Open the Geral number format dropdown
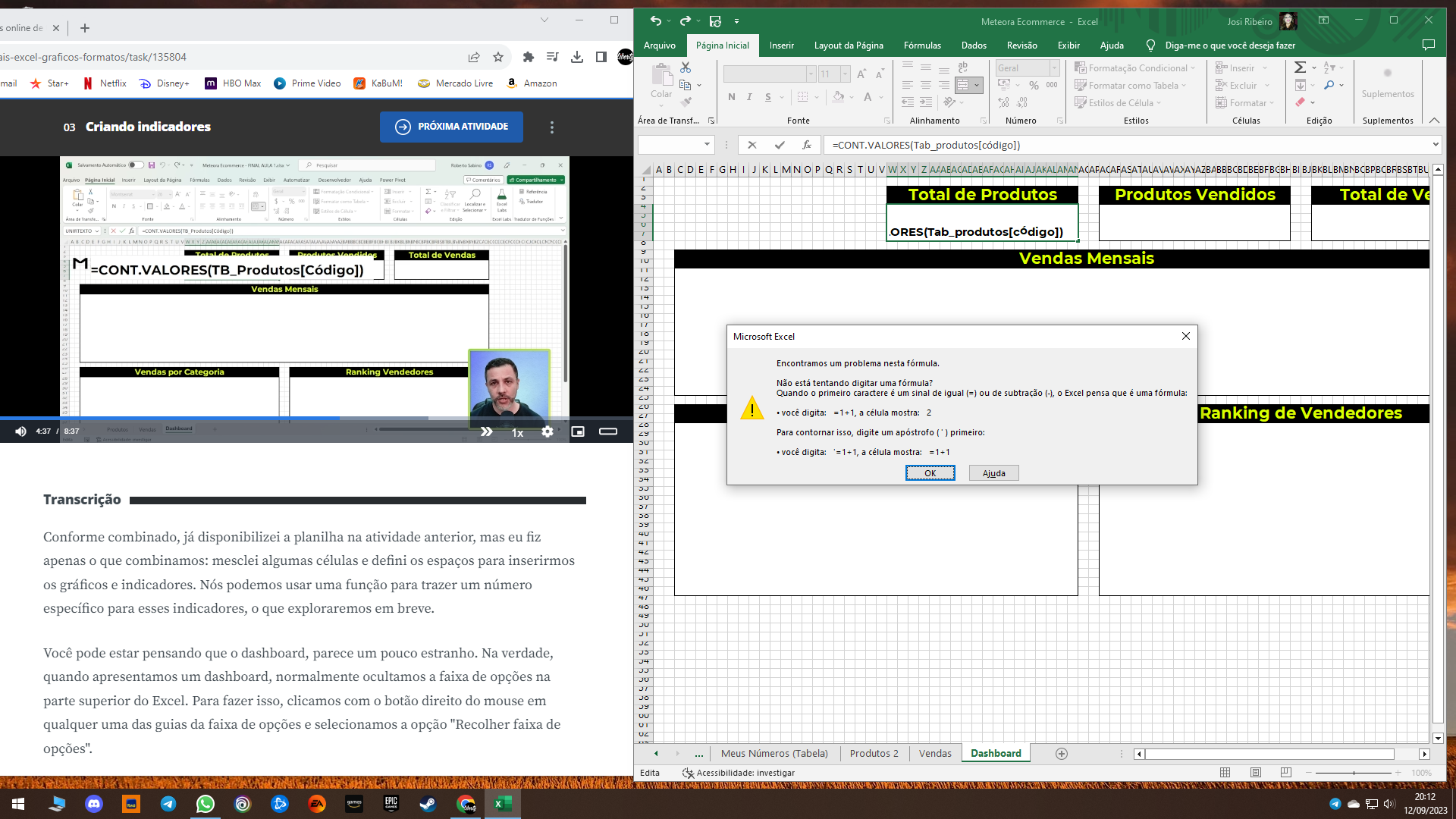 [x=1054, y=67]
